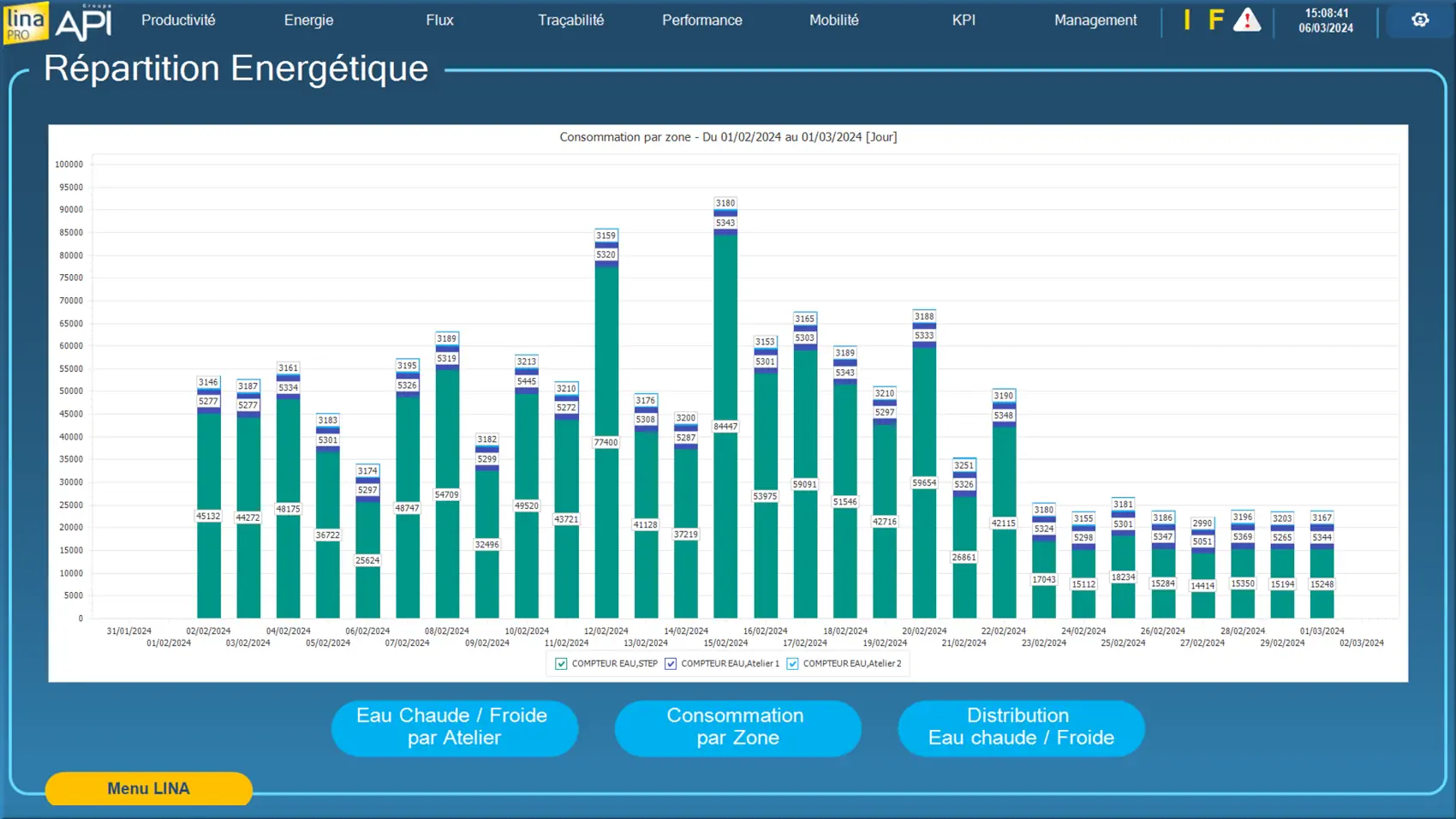Go to Distribution Eau chaude / Froide

pyautogui.click(x=1021, y=727)
